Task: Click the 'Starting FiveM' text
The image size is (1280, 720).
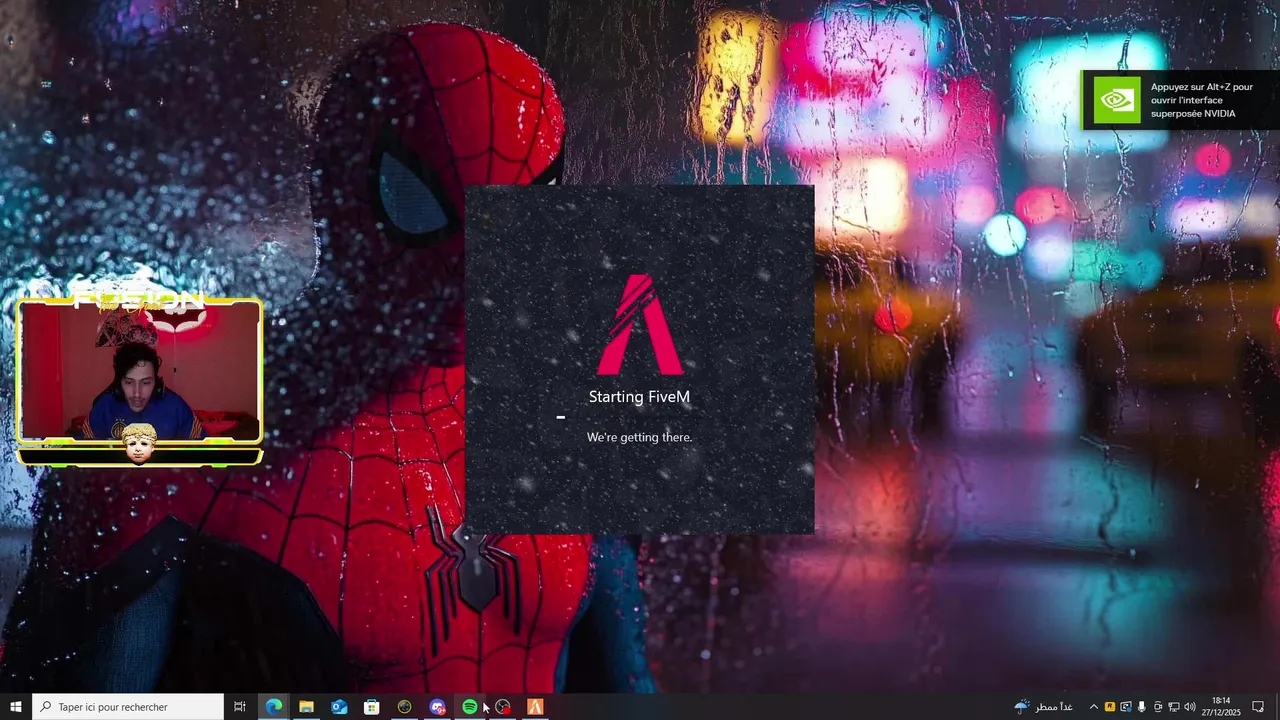Action: (639, 397)
